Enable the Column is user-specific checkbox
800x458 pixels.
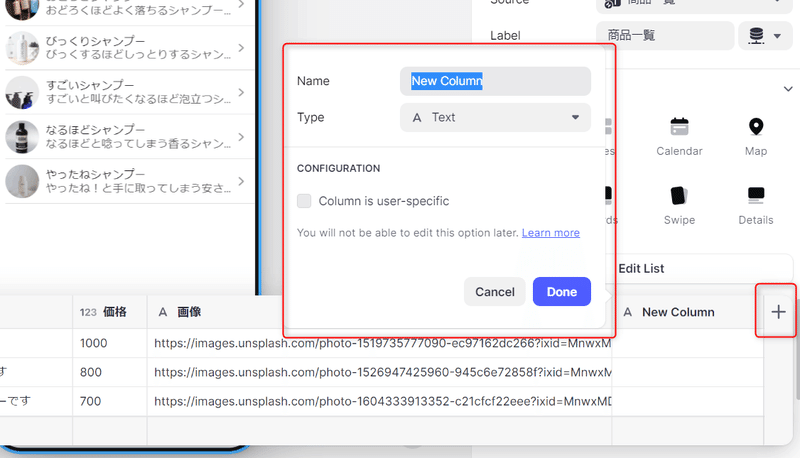click(x=304, y=201)
